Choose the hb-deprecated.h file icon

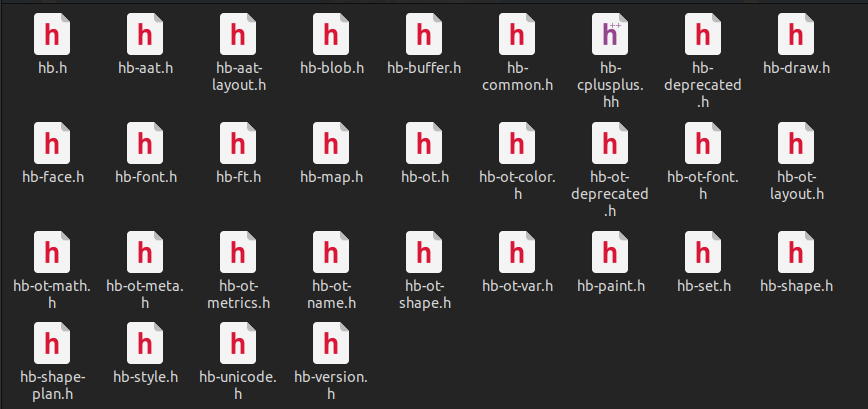click(703, 34)
